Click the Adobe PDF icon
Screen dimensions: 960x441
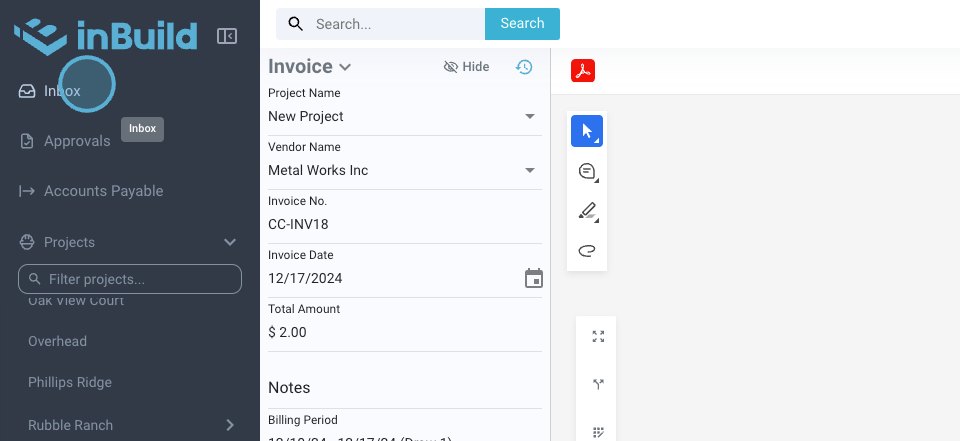pyautogui.click(x=583, y=71)
